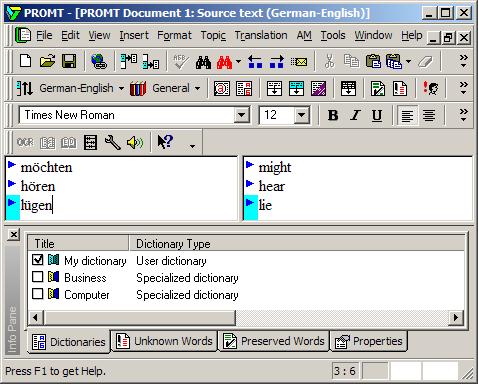Viewport: 478px width, 384px height.
Task: Open the font size 12 dropdown
Action: [x=301, y=115]
